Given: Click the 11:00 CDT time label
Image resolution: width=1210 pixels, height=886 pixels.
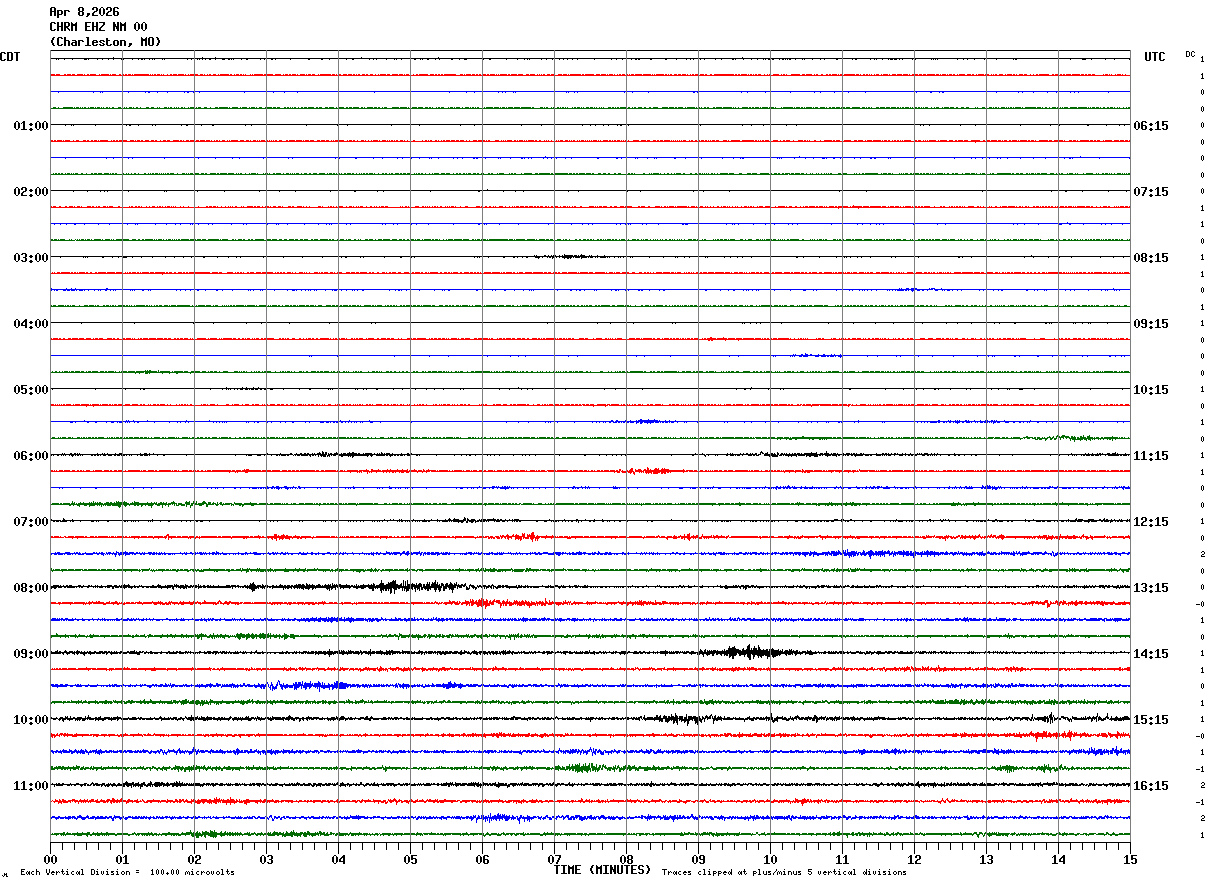Looking at the screenshot, I should point(31,786).
